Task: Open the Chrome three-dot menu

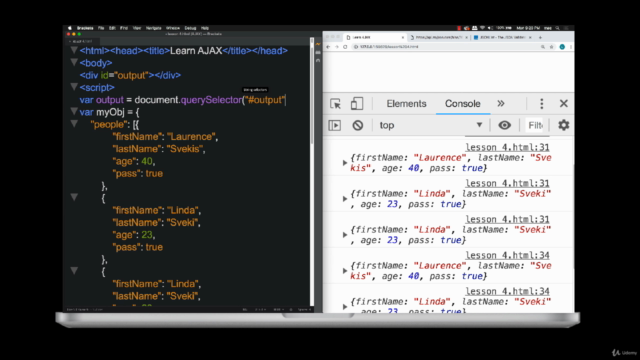Action: tap(571, 47)
